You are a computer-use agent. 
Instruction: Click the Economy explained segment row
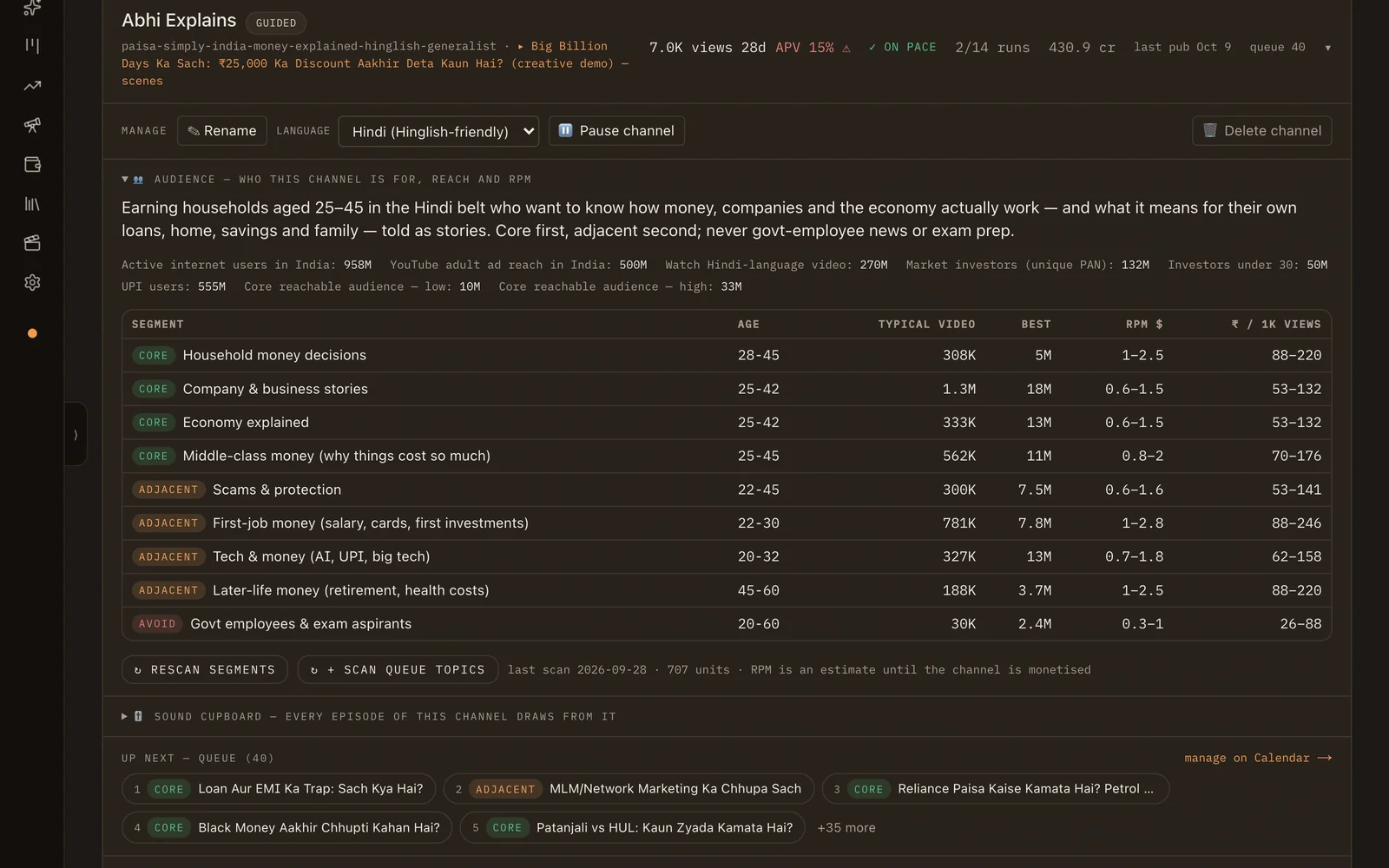[x=727, y=422]
